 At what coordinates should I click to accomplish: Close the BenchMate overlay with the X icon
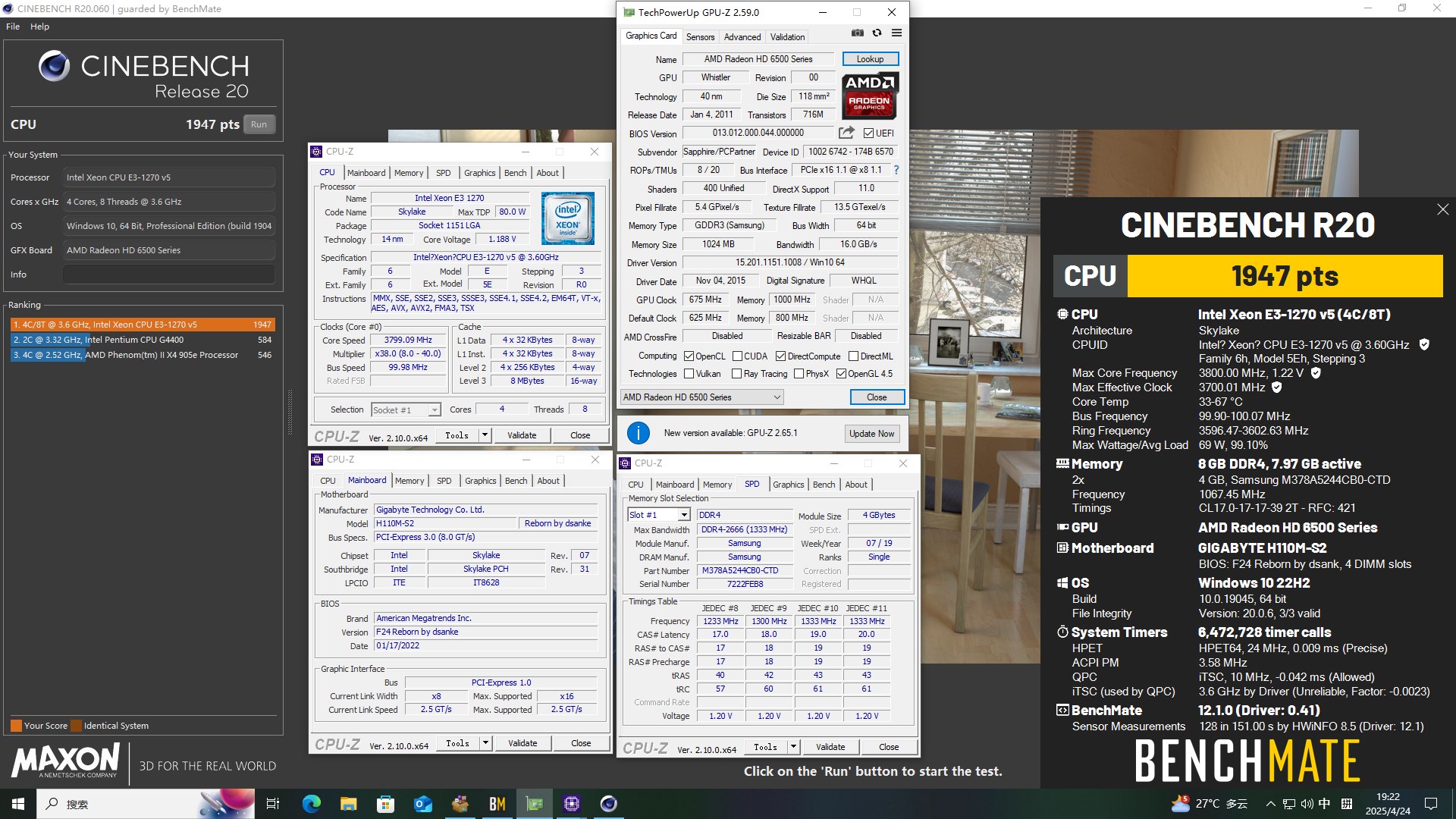coord(1442,209)
